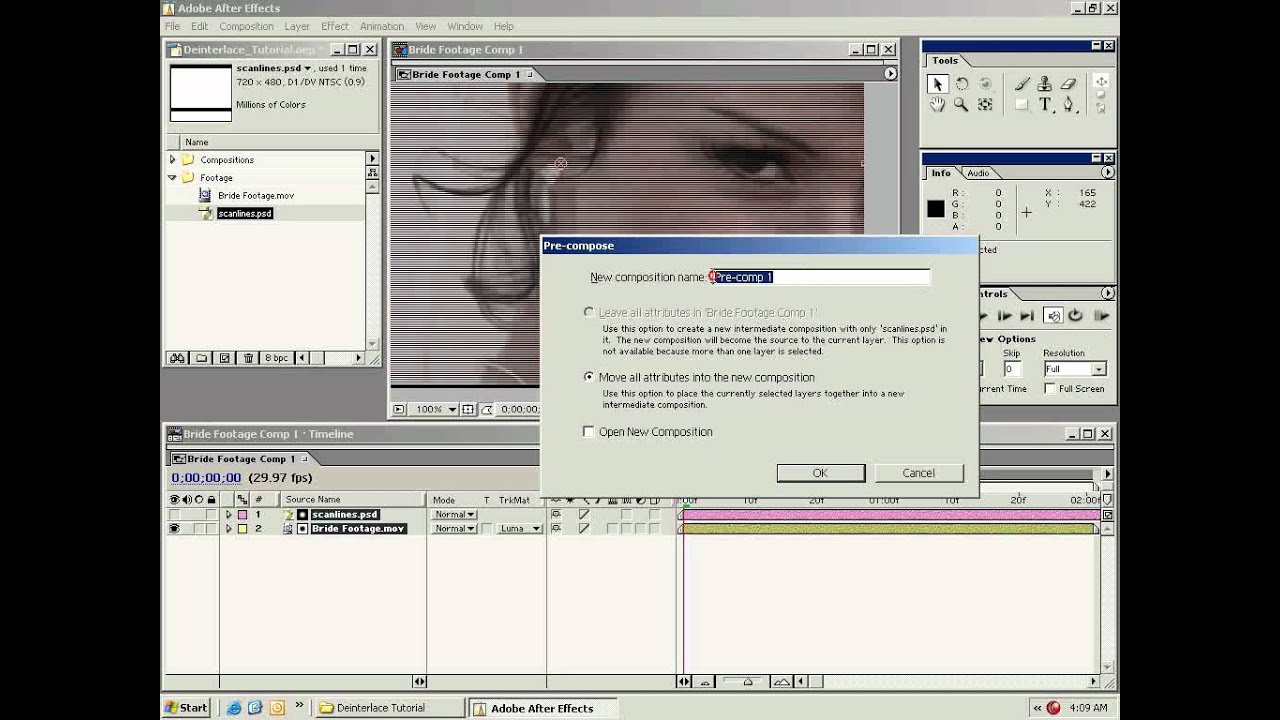Screen dimensions: 1280x720
Task: Open the Effect menu
Action: 335,26
